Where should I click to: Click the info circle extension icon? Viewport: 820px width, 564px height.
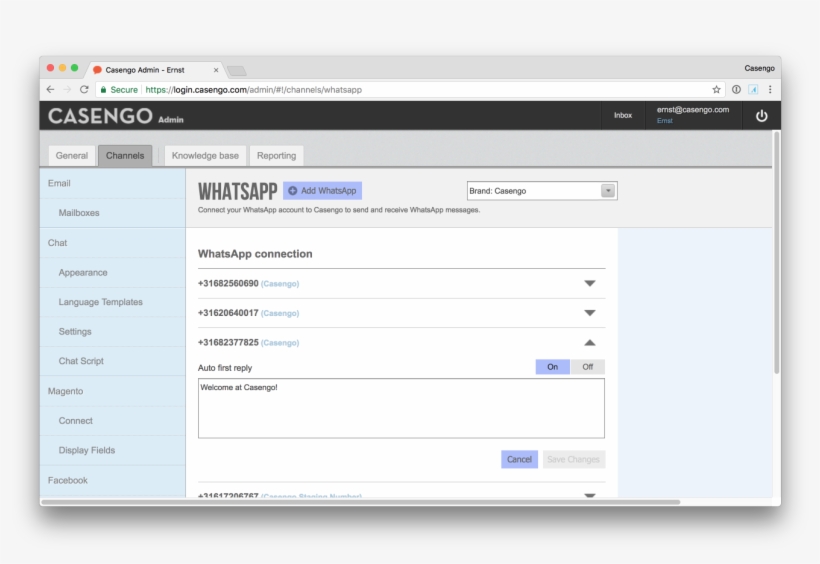736,89
